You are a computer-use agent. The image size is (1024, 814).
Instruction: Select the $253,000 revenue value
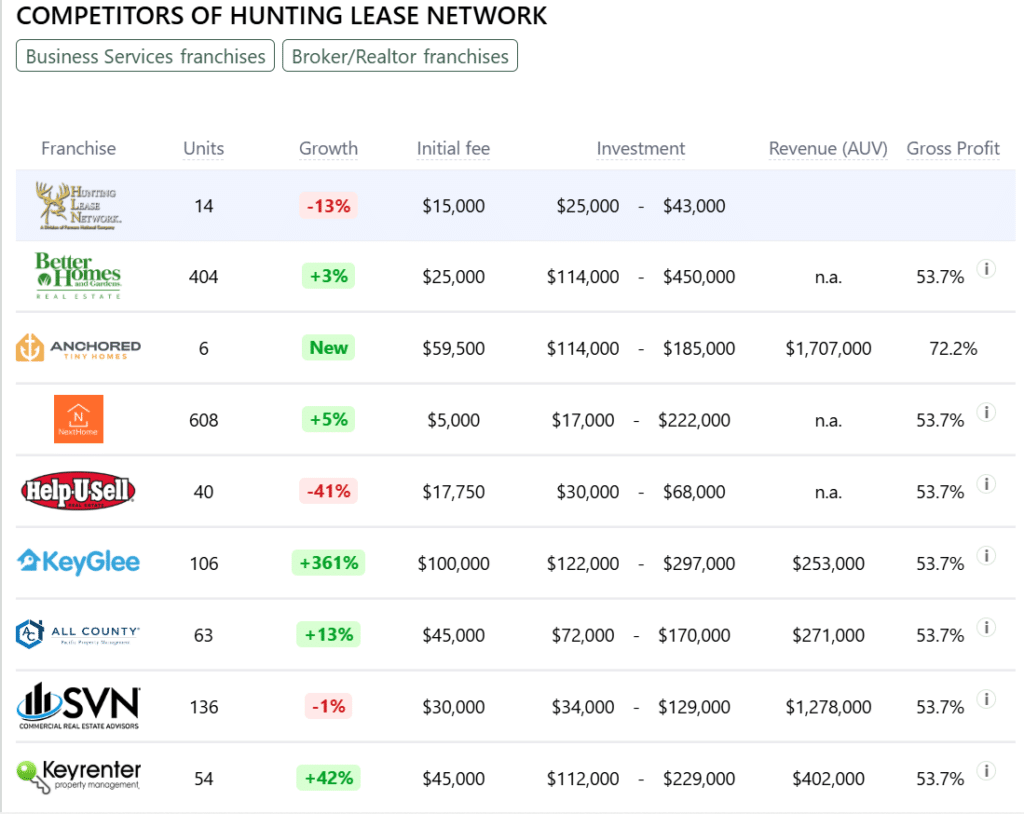coord(828,563)
